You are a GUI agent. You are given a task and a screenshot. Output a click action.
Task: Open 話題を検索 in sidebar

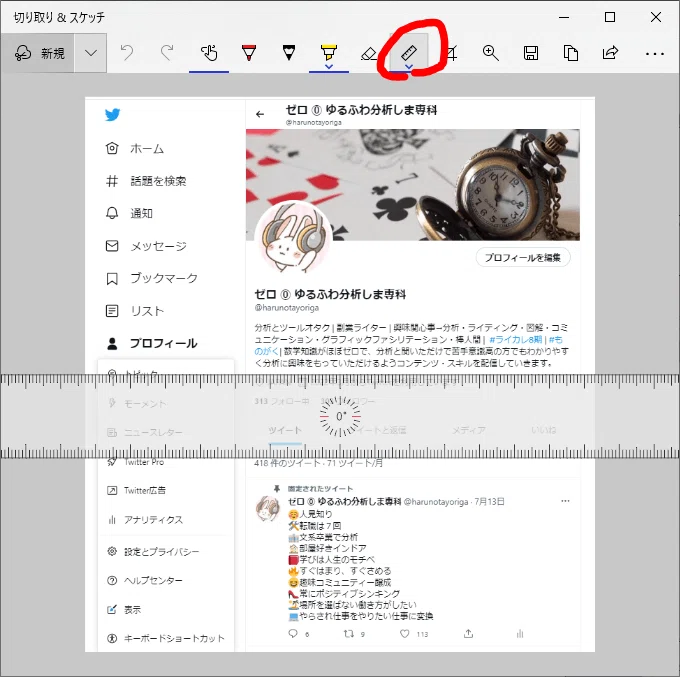pyautogui.click(x=146, y=181)
